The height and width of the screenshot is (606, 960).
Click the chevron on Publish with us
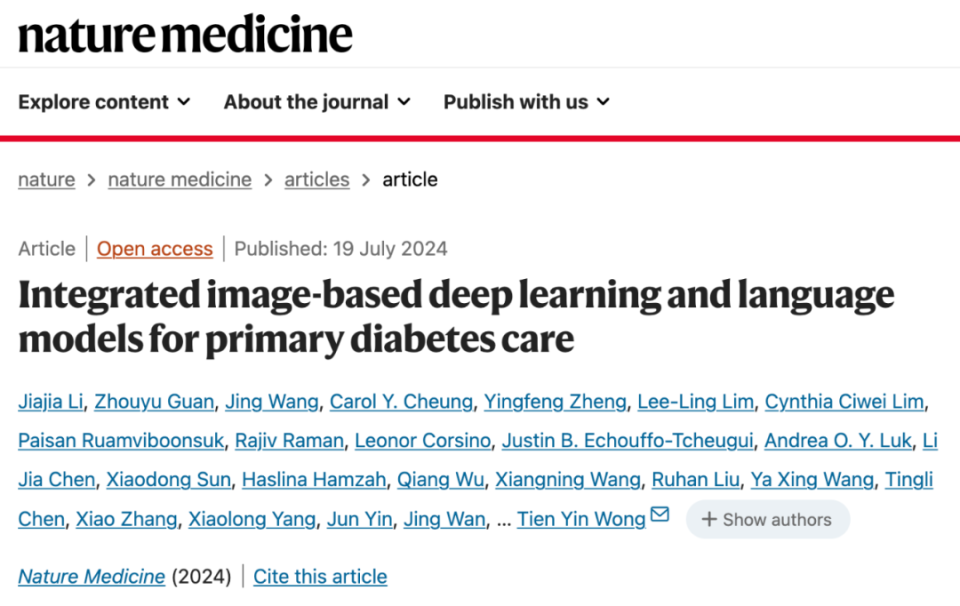[601, 102]
